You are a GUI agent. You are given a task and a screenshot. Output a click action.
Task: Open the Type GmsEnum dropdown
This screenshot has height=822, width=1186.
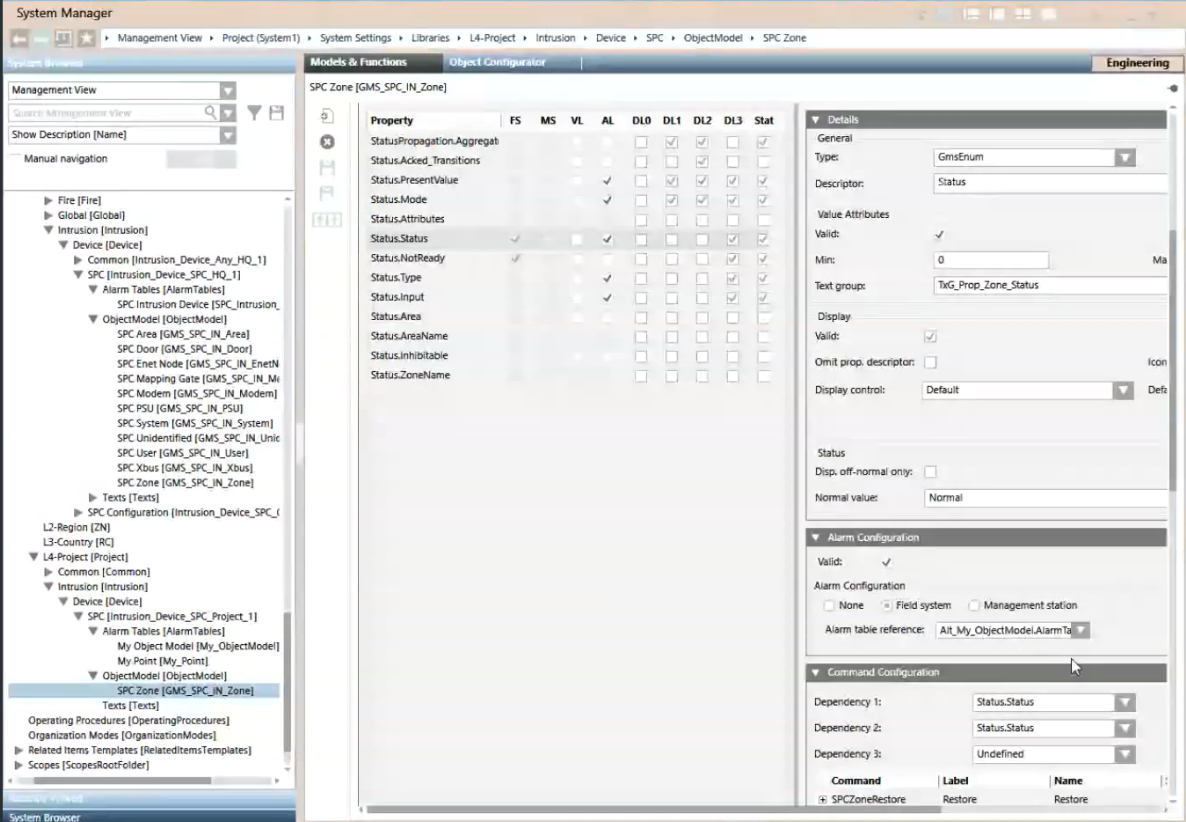[x=1124, y=156]
